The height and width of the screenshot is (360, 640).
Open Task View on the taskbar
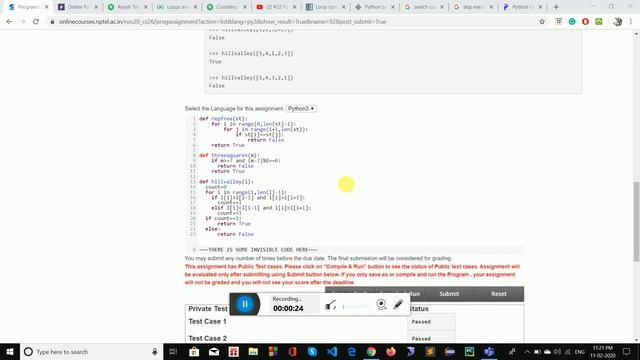(x=173, y=351)
